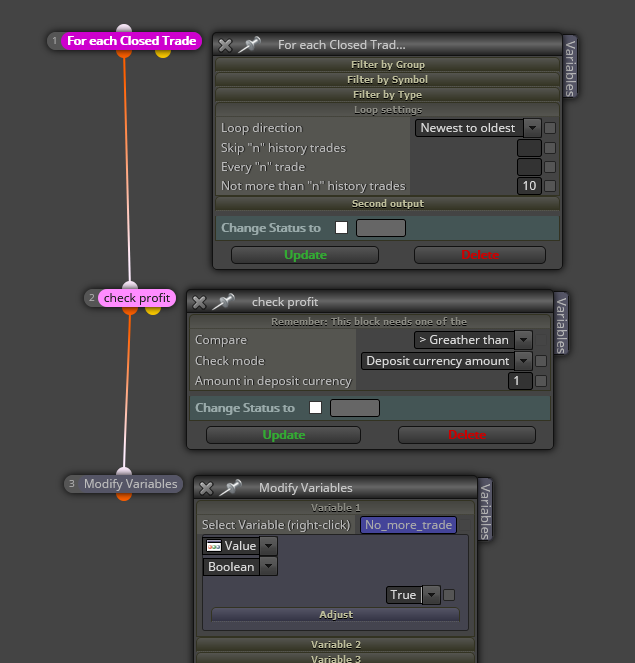
Task: Select the check profit node
Action: (137, 298)
